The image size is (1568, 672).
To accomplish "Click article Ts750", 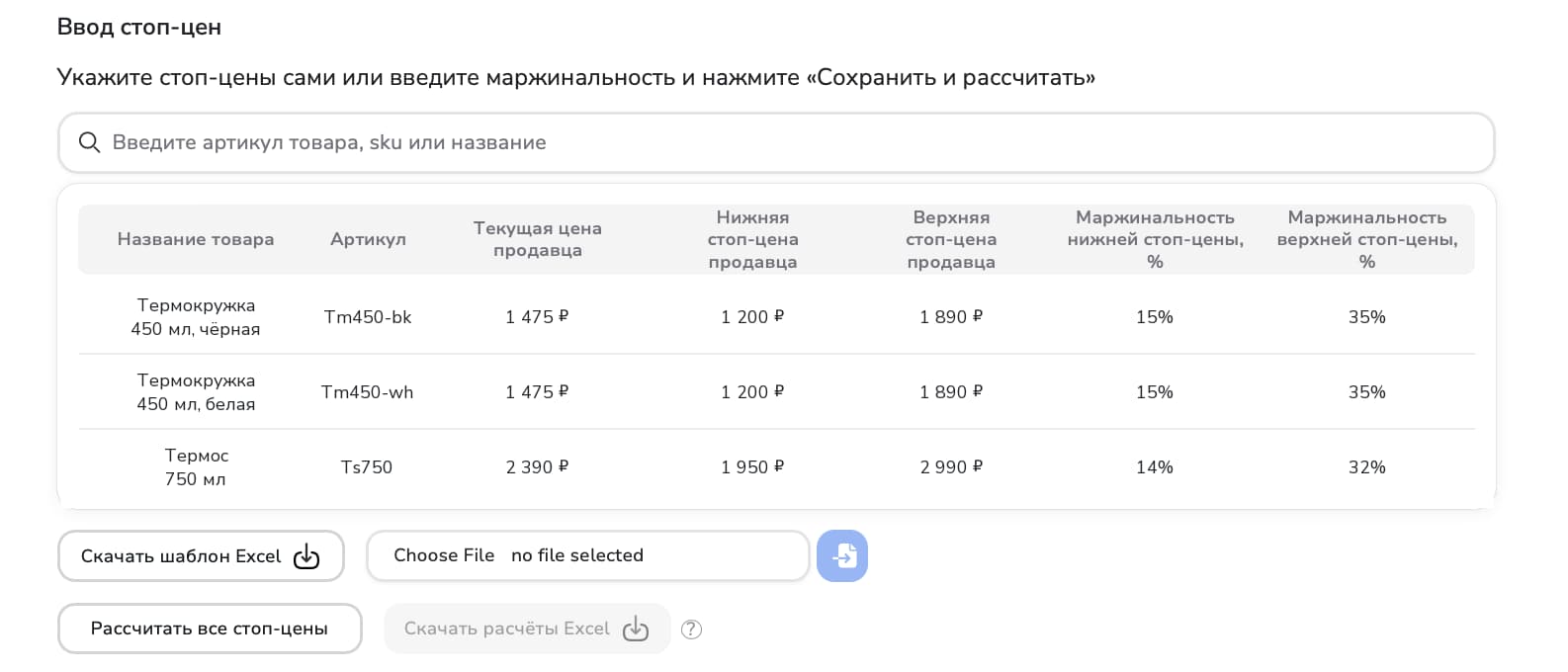I will point(367,467).
